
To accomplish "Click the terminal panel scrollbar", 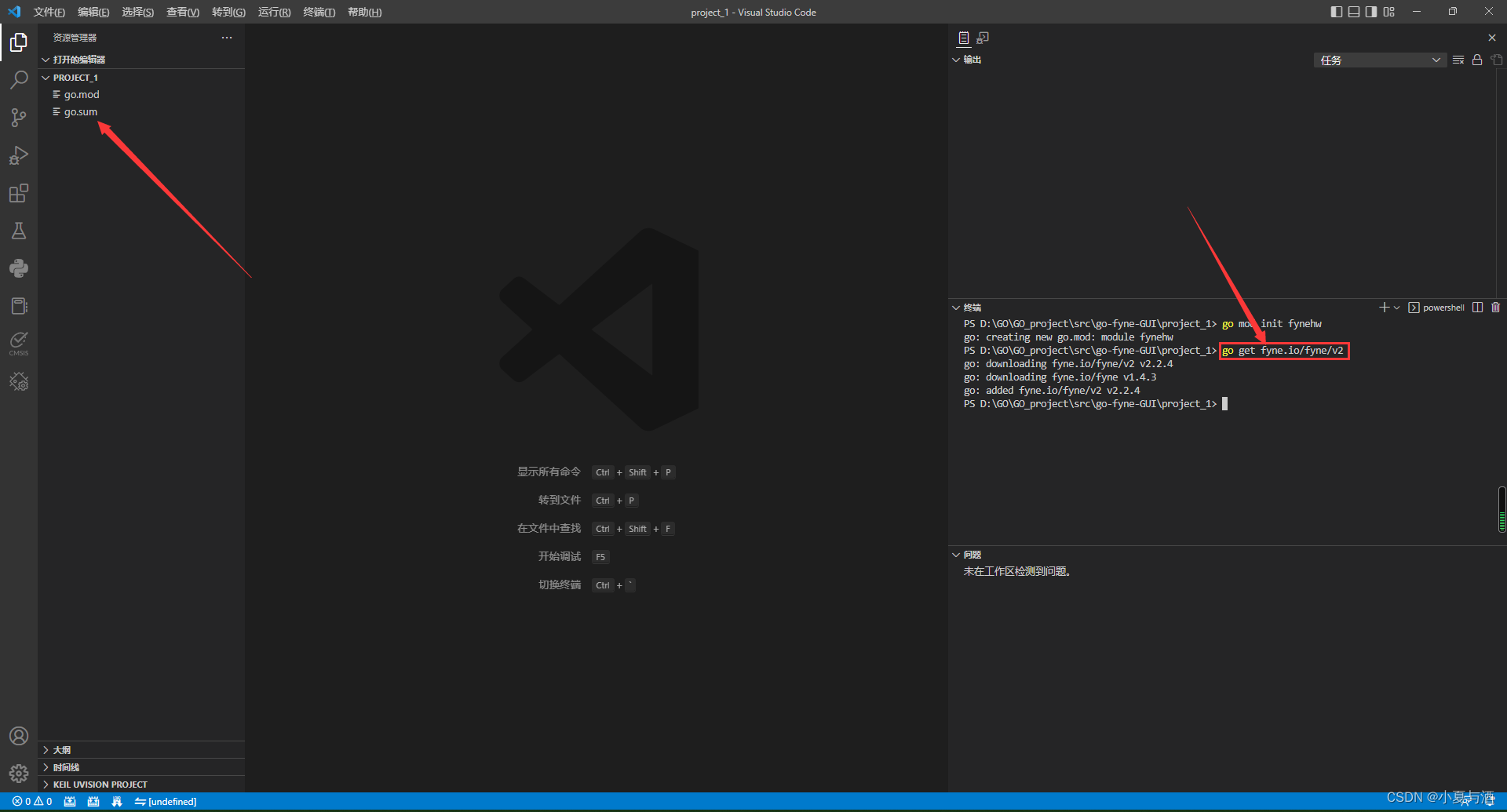I will point(1502,509).
